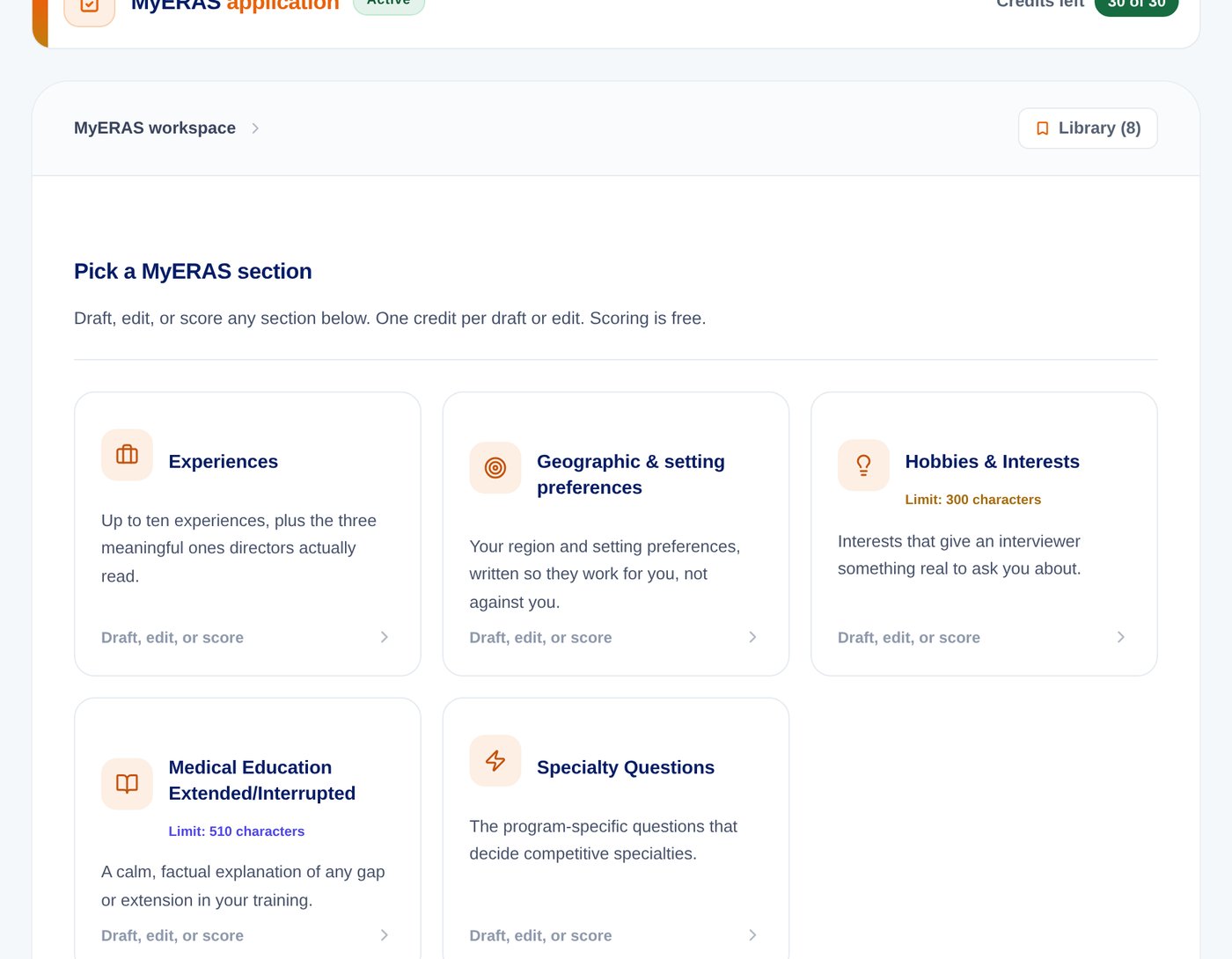Select the Hobbies & Interests heading
The height and width of the screenshot is (959, 1232).
click(993, 462)
